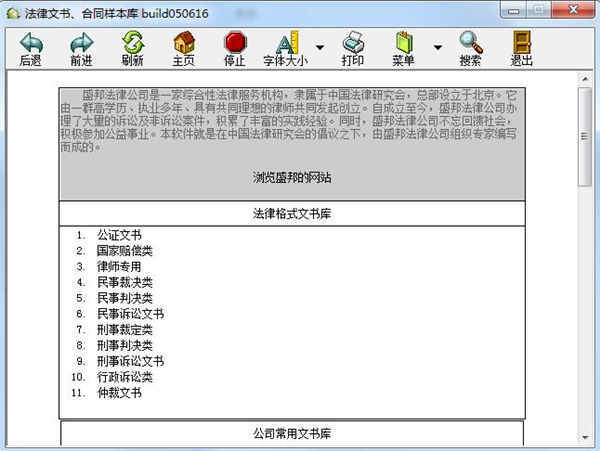Click the red 停止 (Stop) icon

(235, 43)
